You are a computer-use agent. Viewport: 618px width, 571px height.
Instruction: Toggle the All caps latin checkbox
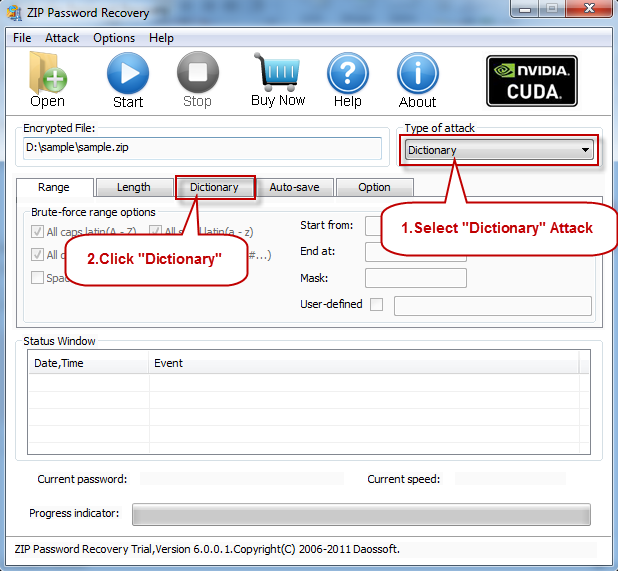pyautogui.click(x=37, y=231)
